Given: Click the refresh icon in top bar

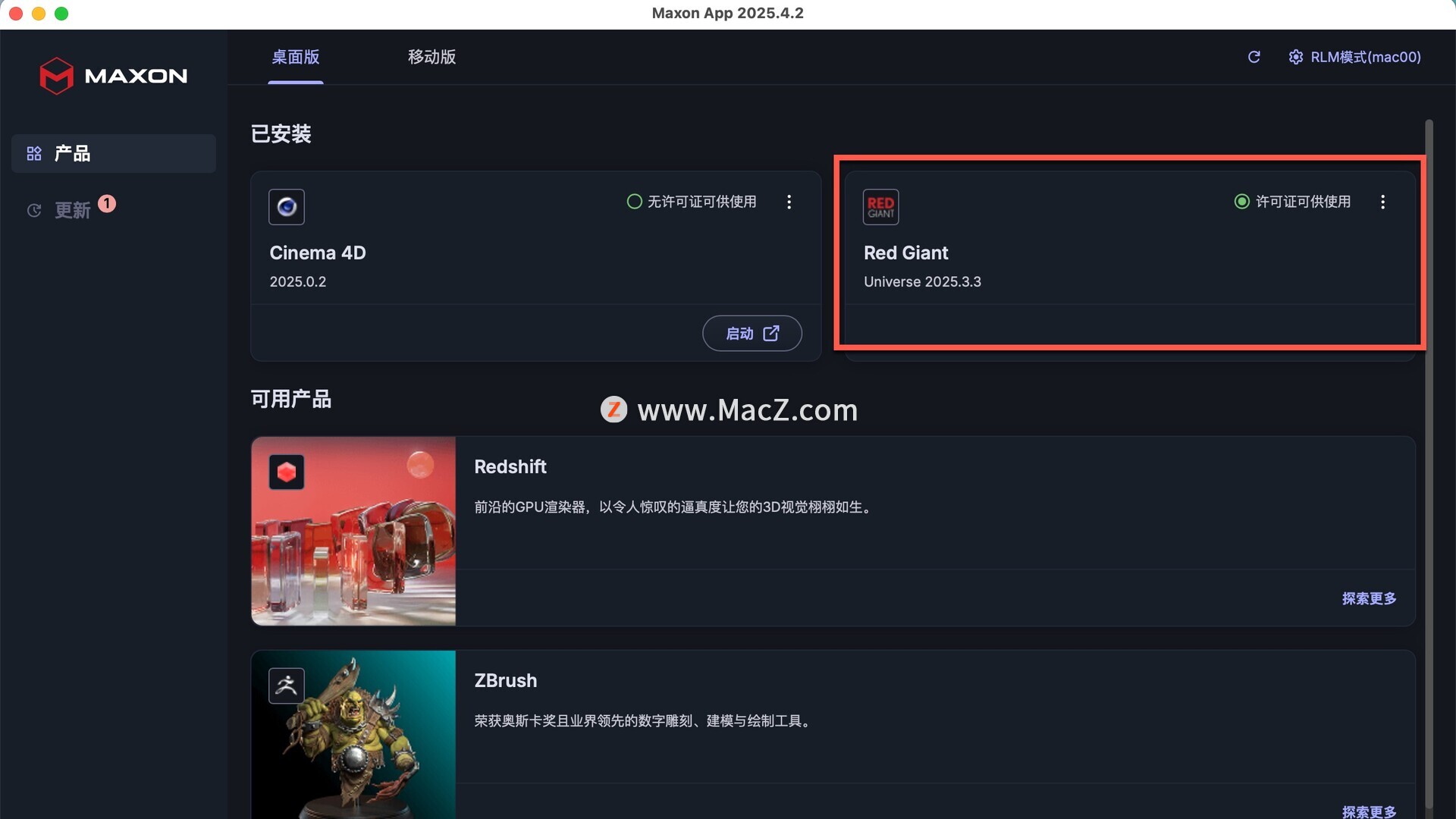Looking at the screenshot, I should 1254,57.
